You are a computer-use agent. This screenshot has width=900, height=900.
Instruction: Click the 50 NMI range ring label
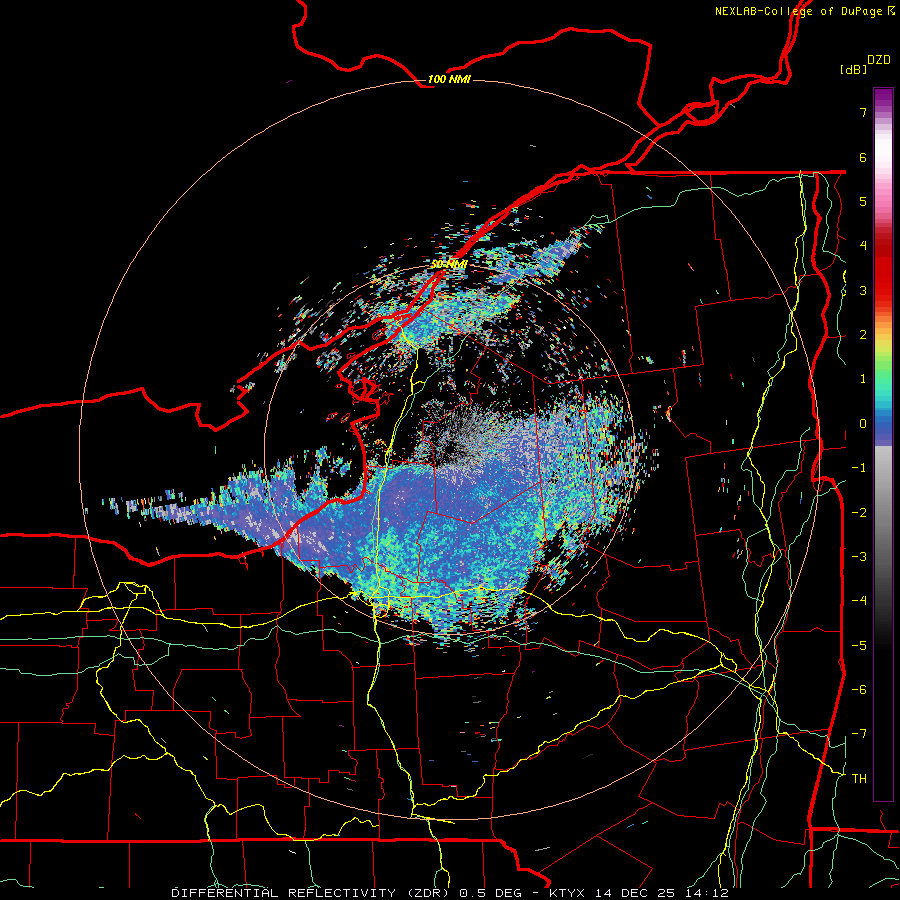[x=449, y=264]
